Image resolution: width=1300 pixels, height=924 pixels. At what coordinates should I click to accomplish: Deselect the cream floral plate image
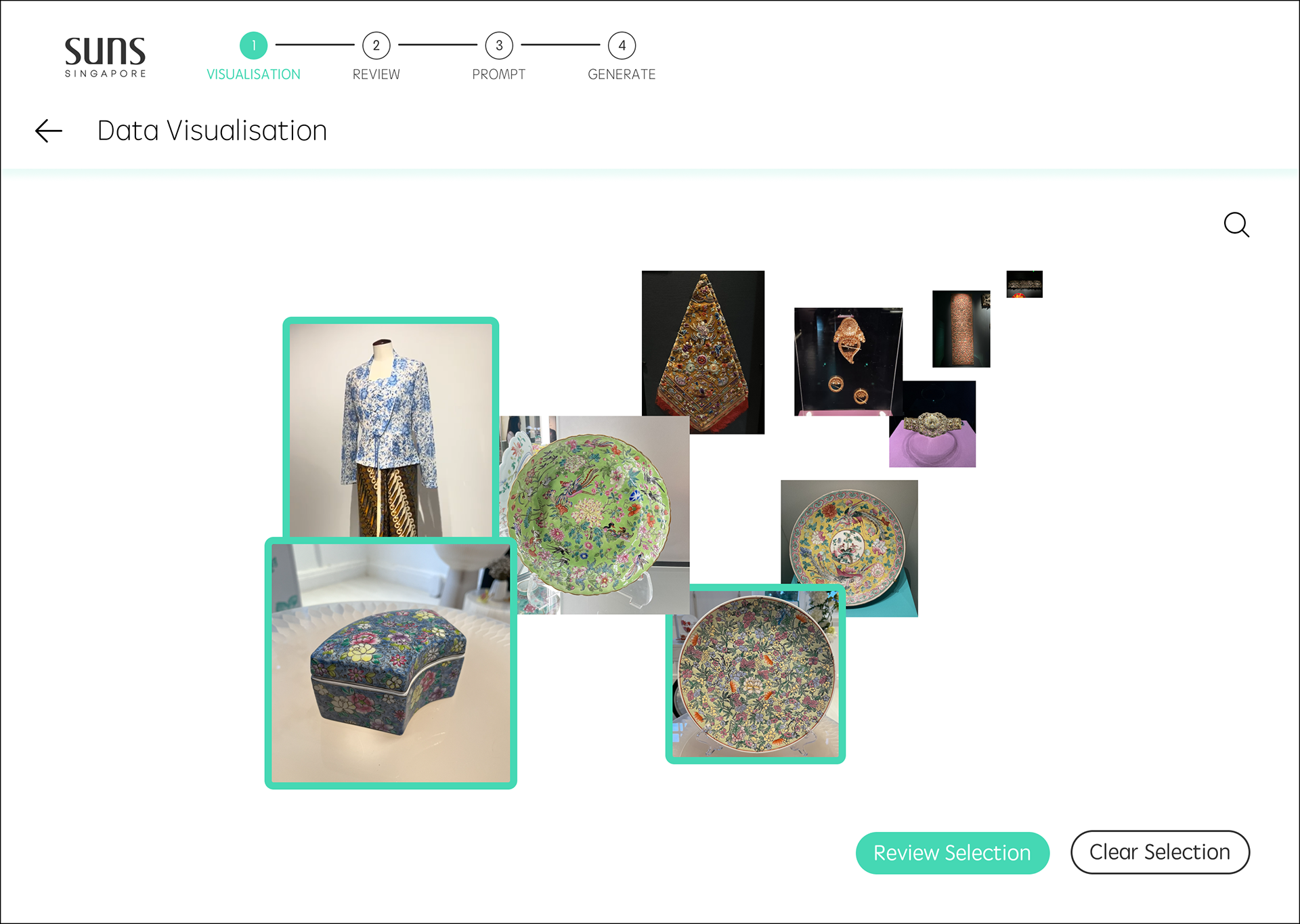756,674
